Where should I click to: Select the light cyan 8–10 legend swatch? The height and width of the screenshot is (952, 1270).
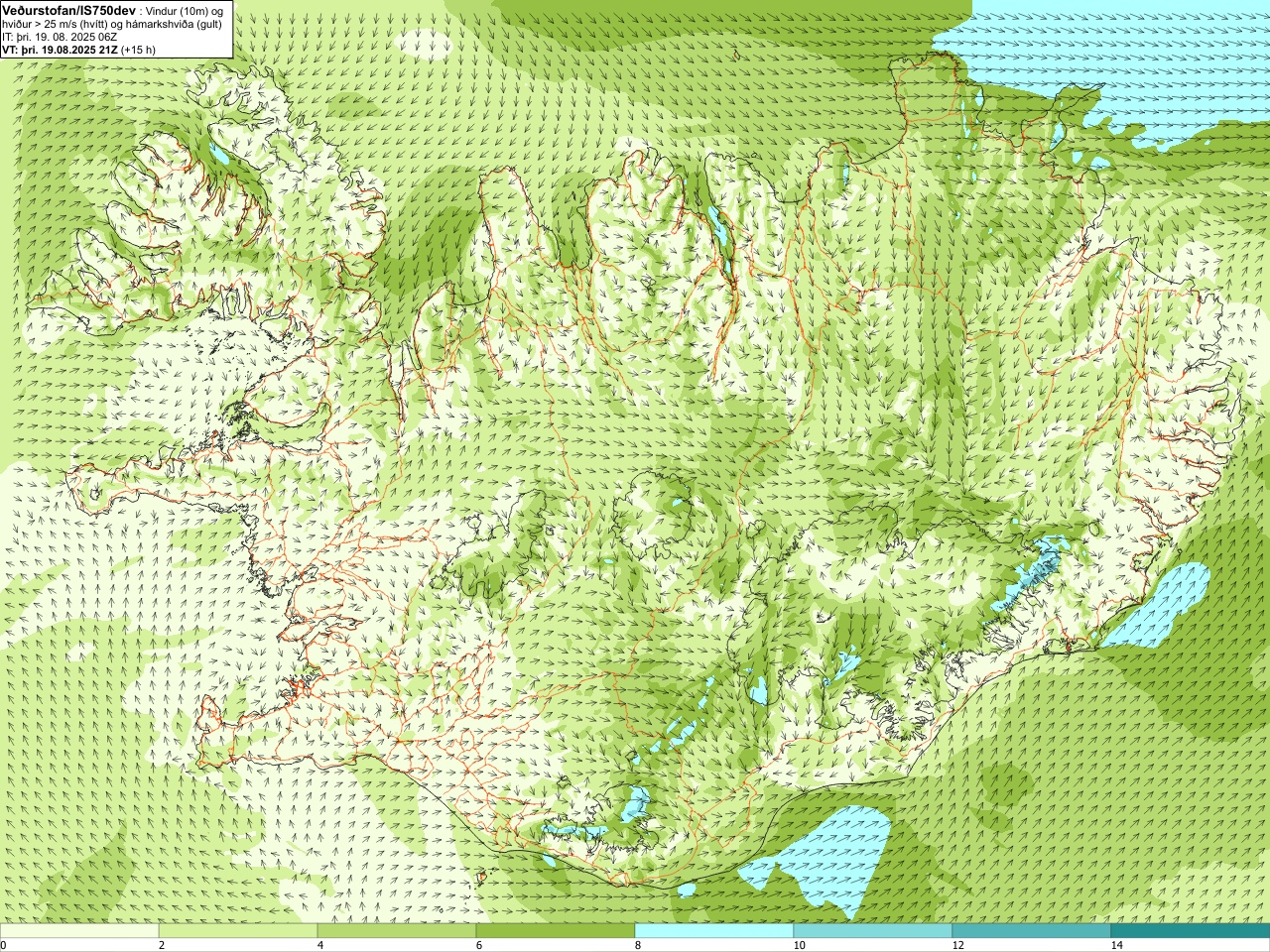point(714,931)
